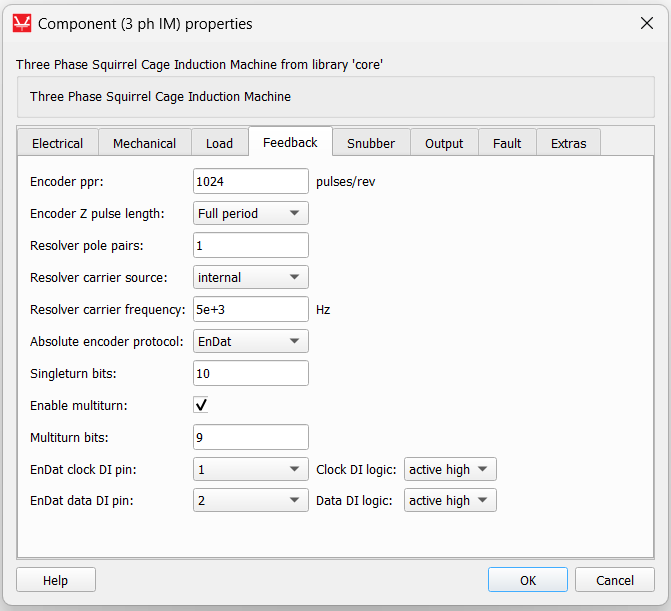Screen dimensions: 671x611
Task: Expand the Data DI logic dropdown
Action: 449,500
